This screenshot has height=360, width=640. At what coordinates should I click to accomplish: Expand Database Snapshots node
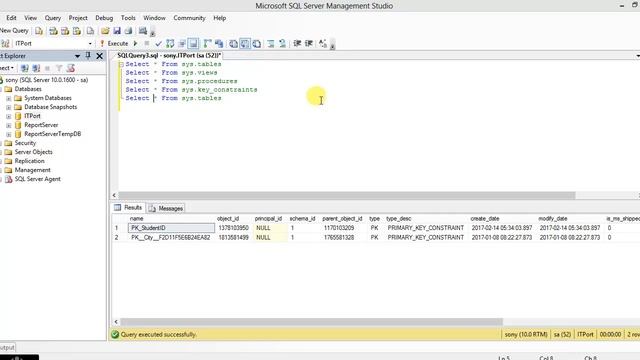(x=9, y=107)
